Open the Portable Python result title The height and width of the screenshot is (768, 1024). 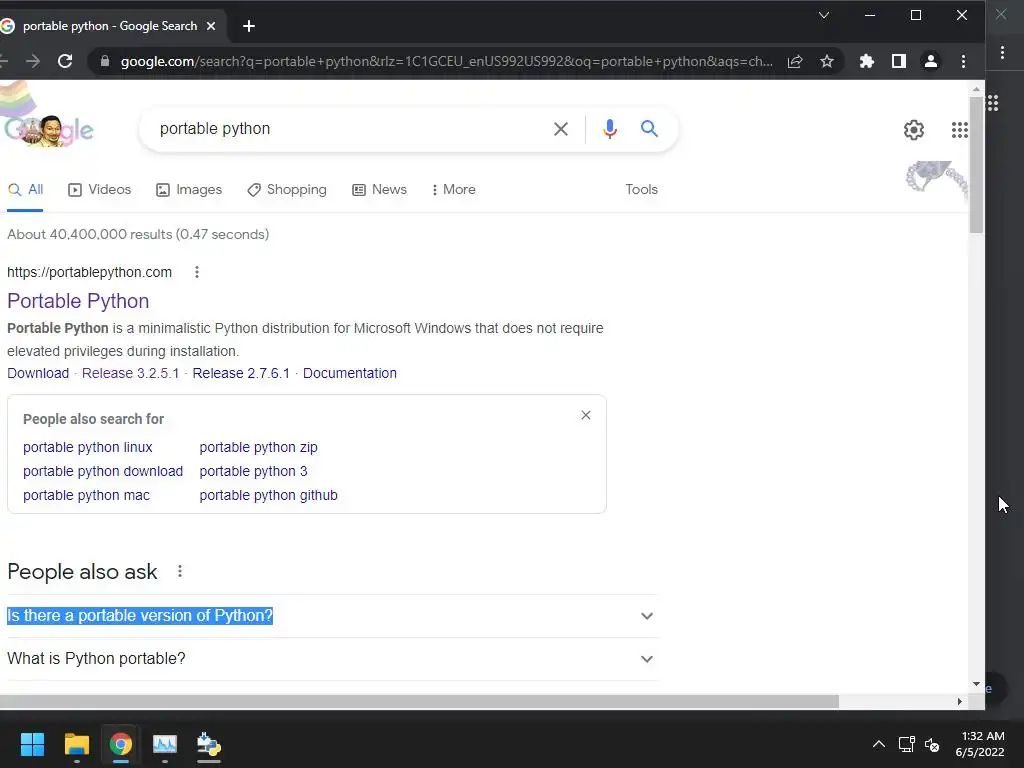78,301
